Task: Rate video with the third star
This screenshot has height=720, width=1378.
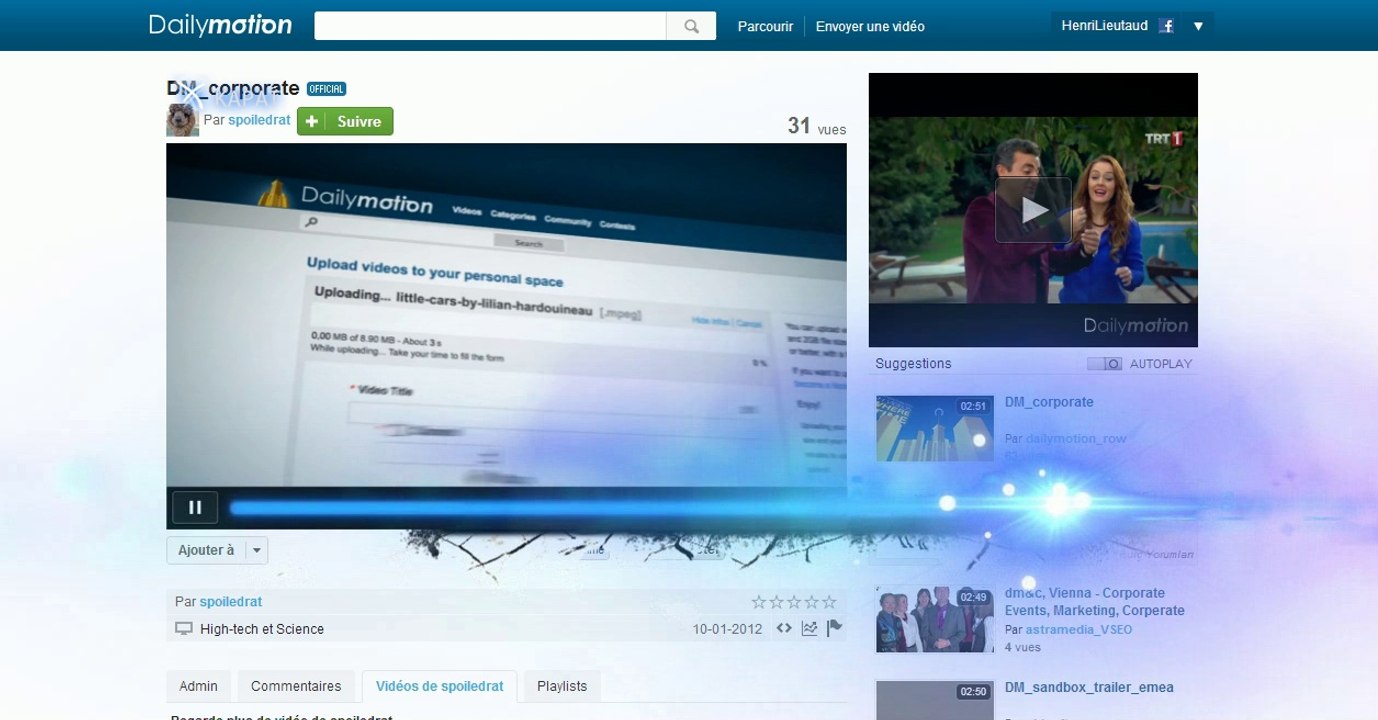Action: point(794,602)
